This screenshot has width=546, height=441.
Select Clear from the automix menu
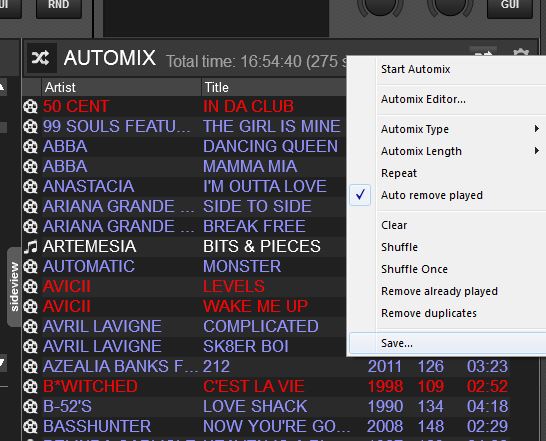point(394,225)
